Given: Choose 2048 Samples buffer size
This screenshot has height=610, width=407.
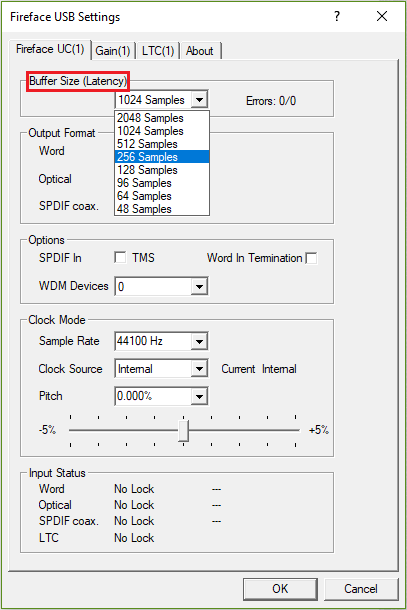Looking at the screenshot, I should (x=162, y=118).
